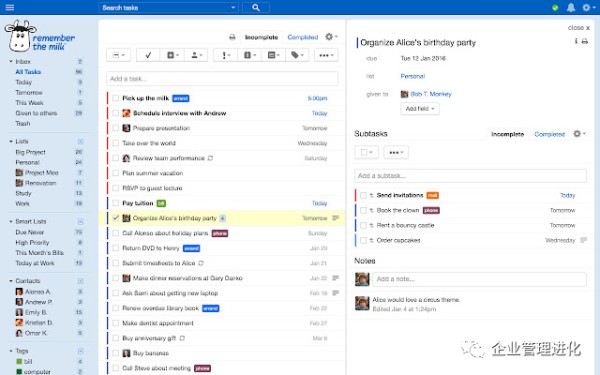
Task: Collapse the Tags section
Action: pyautogui.click(x=11, y=351)
